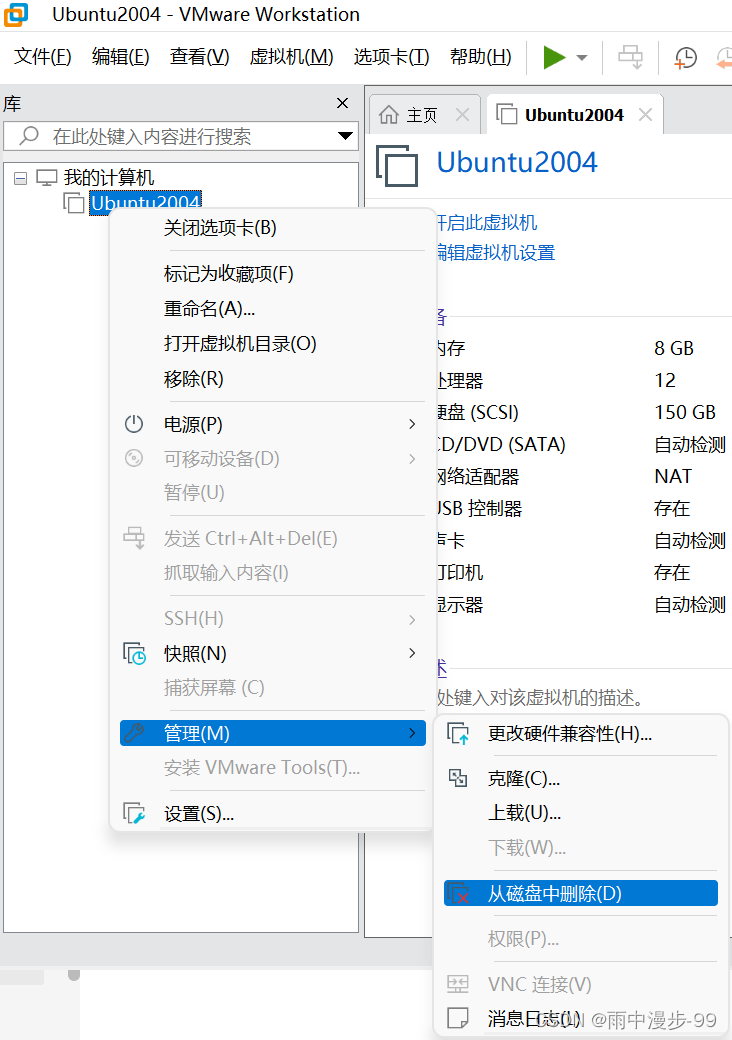Switch to the 主页 home tab

point(422,115)
